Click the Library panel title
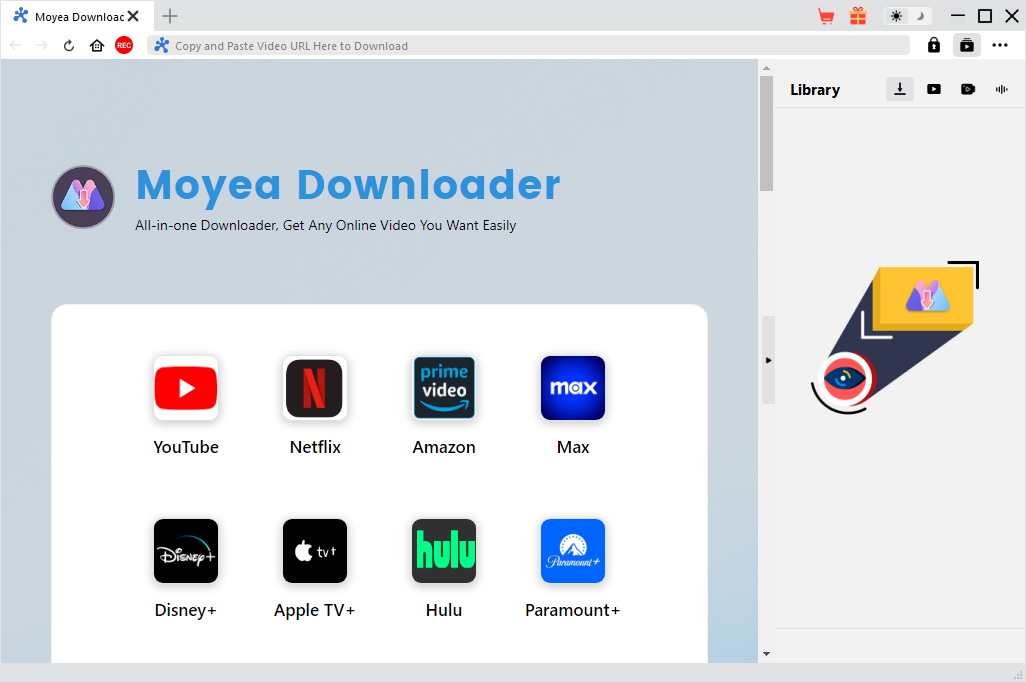 coord(815,90)
